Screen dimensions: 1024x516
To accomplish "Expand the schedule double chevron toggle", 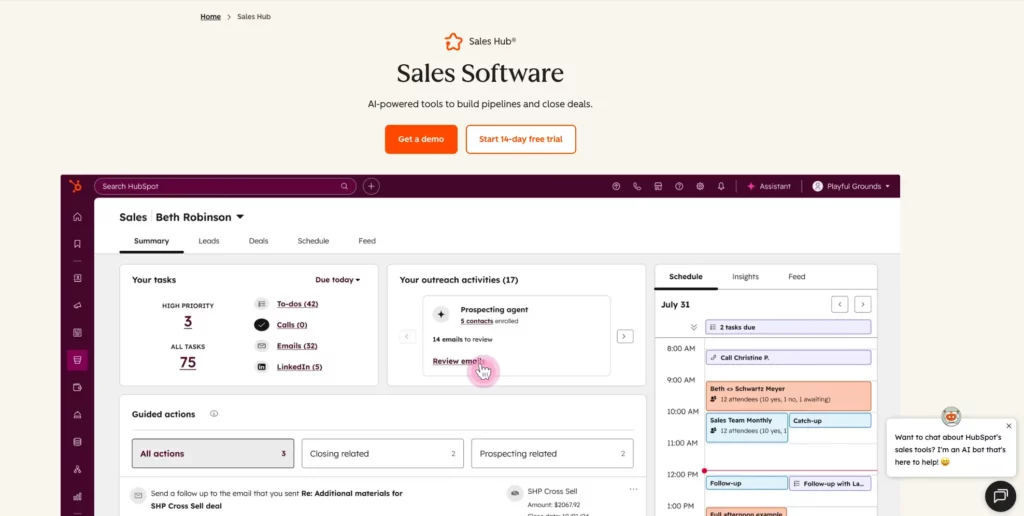I will tap(694, 327).
